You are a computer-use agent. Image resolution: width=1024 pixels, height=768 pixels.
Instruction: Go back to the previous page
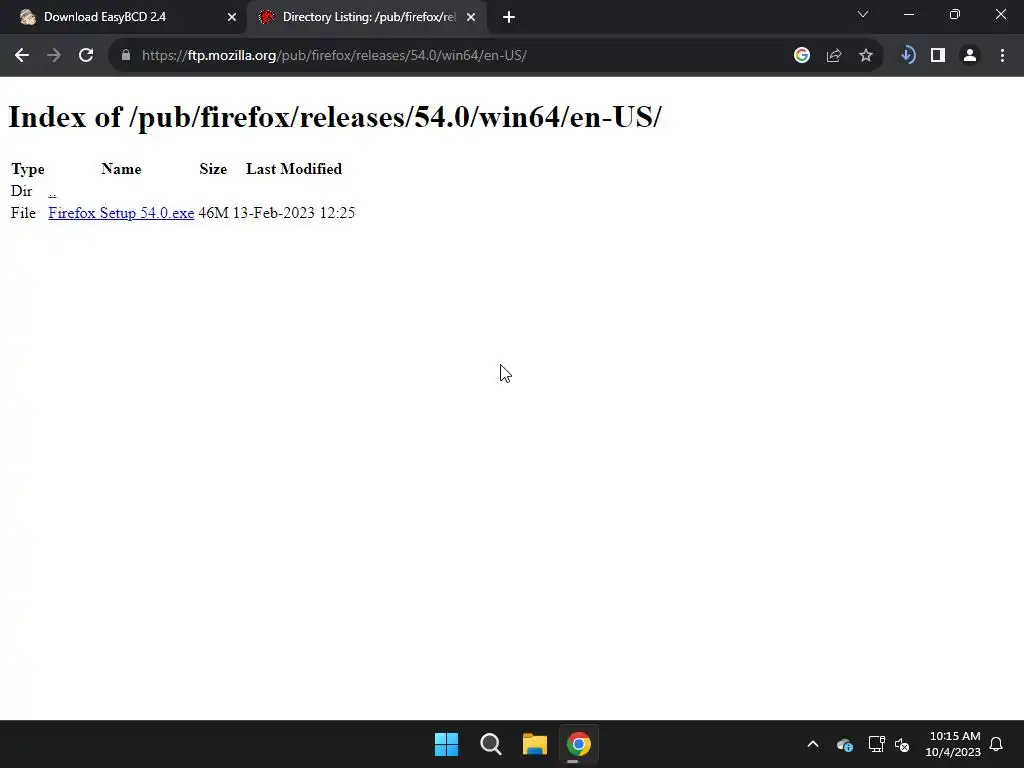tap(22, 56)
